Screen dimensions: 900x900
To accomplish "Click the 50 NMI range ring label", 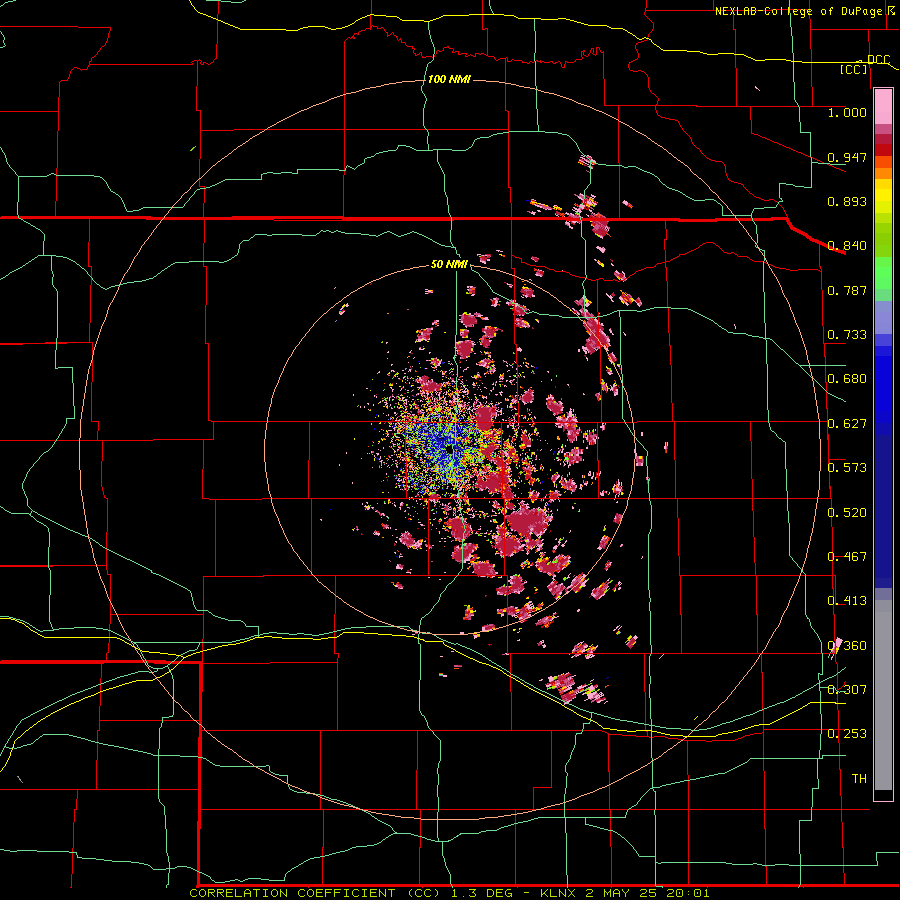I will click(449, 264).
